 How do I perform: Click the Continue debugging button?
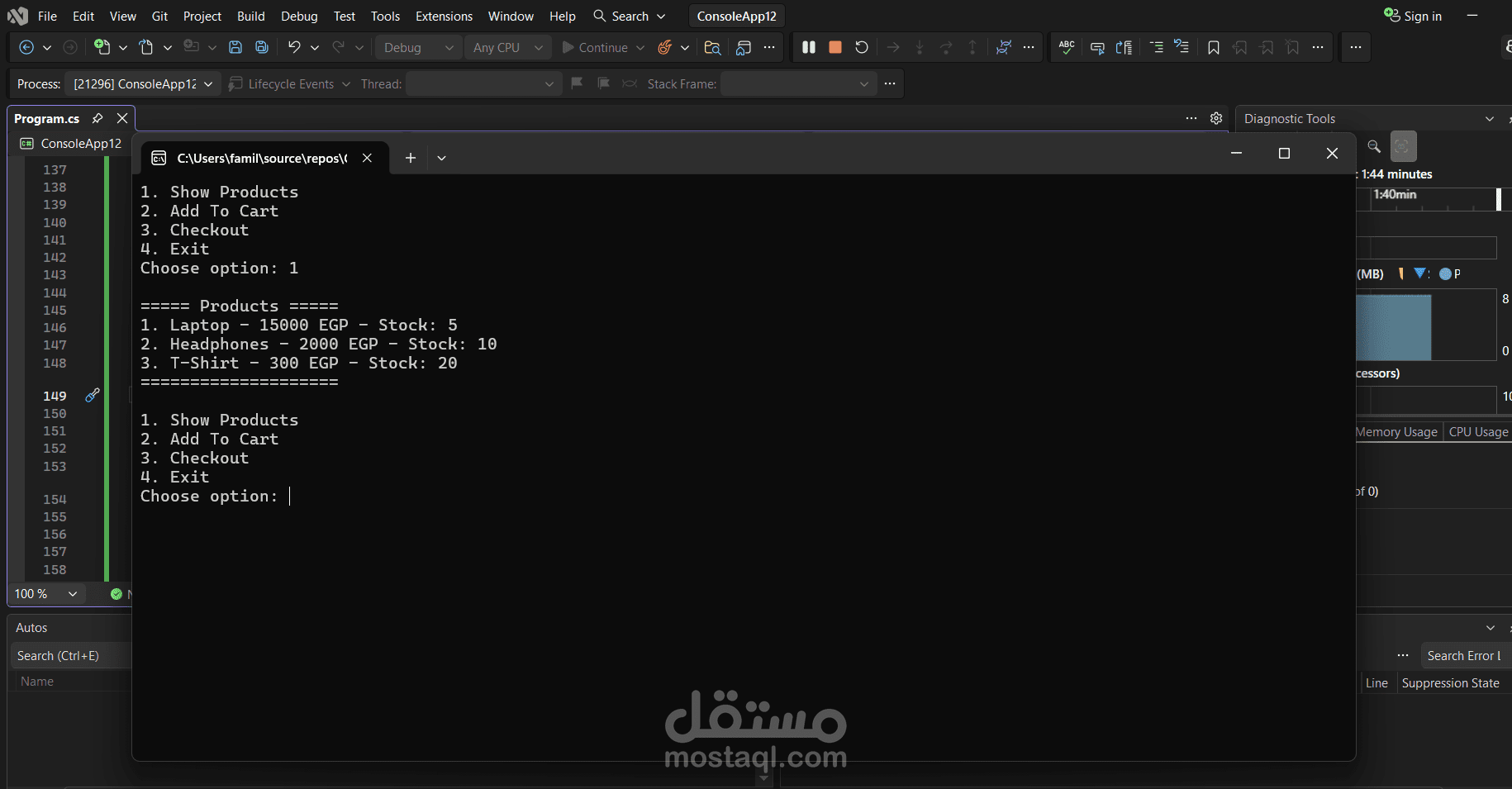[596, 48]
